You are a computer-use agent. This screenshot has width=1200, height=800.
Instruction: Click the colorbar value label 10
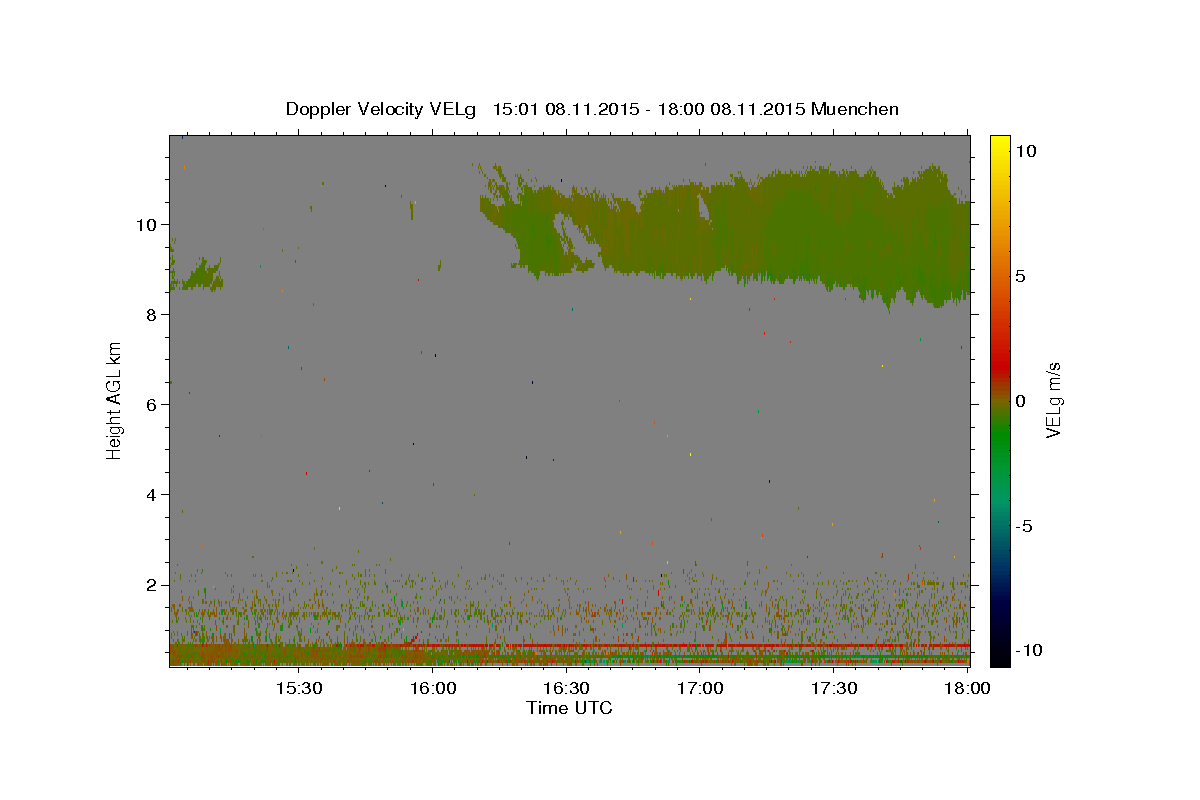[x=1025, y=151]
